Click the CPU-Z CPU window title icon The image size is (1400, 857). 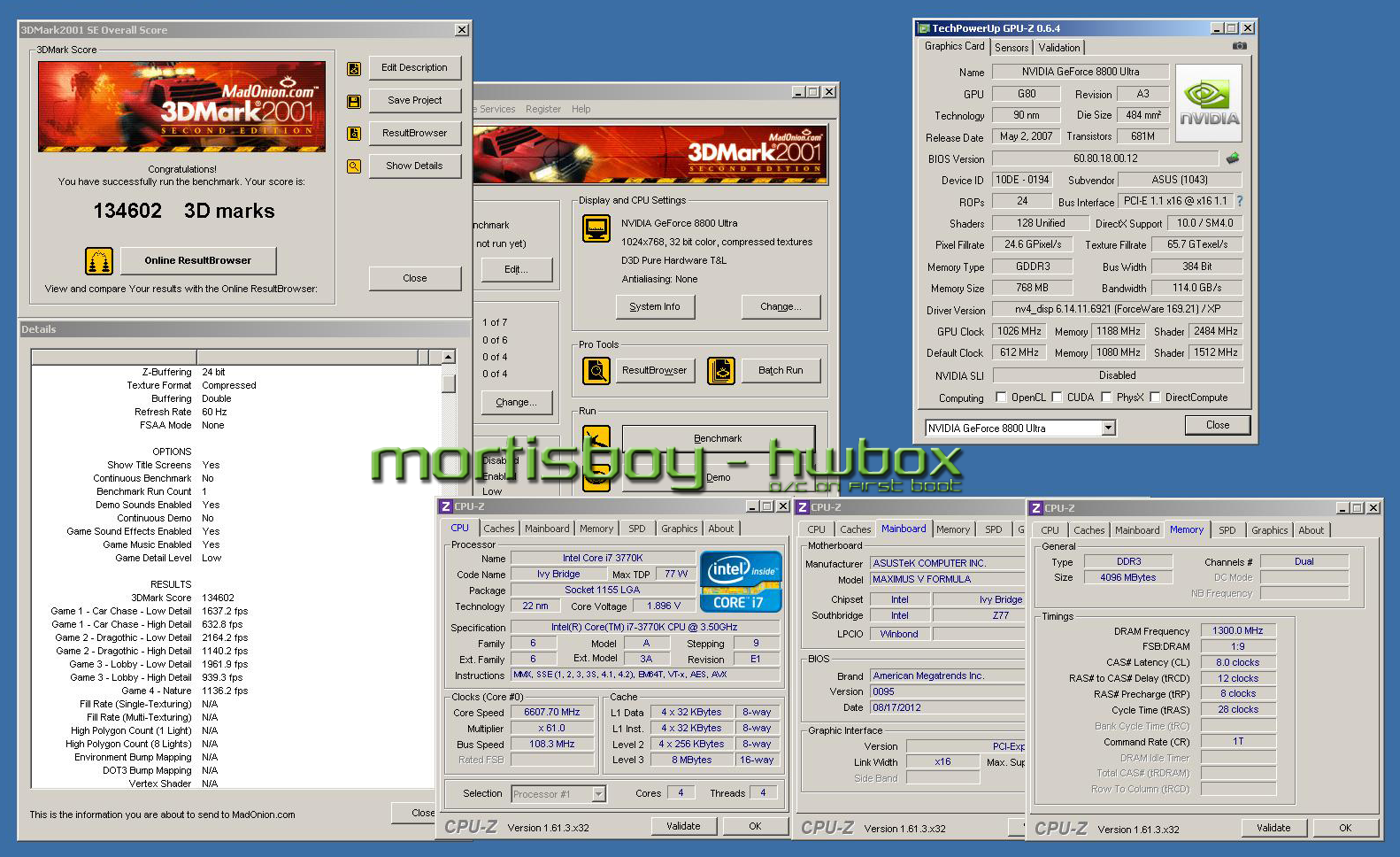point(446,506)
